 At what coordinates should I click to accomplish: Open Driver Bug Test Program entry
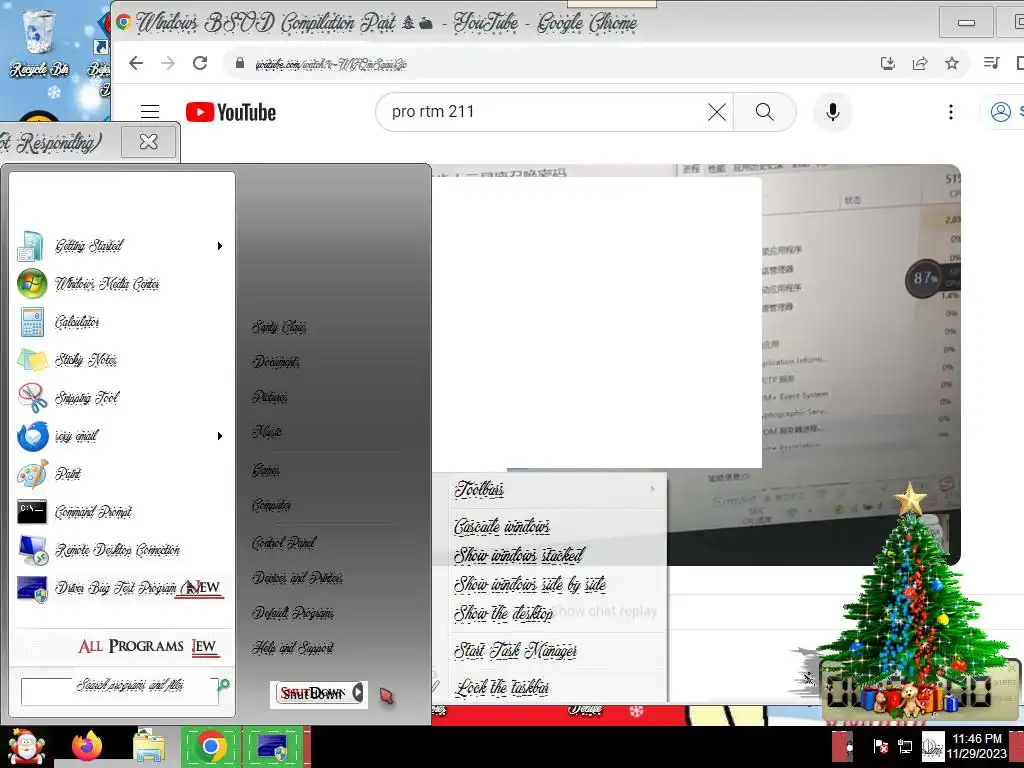coord(121,588)
